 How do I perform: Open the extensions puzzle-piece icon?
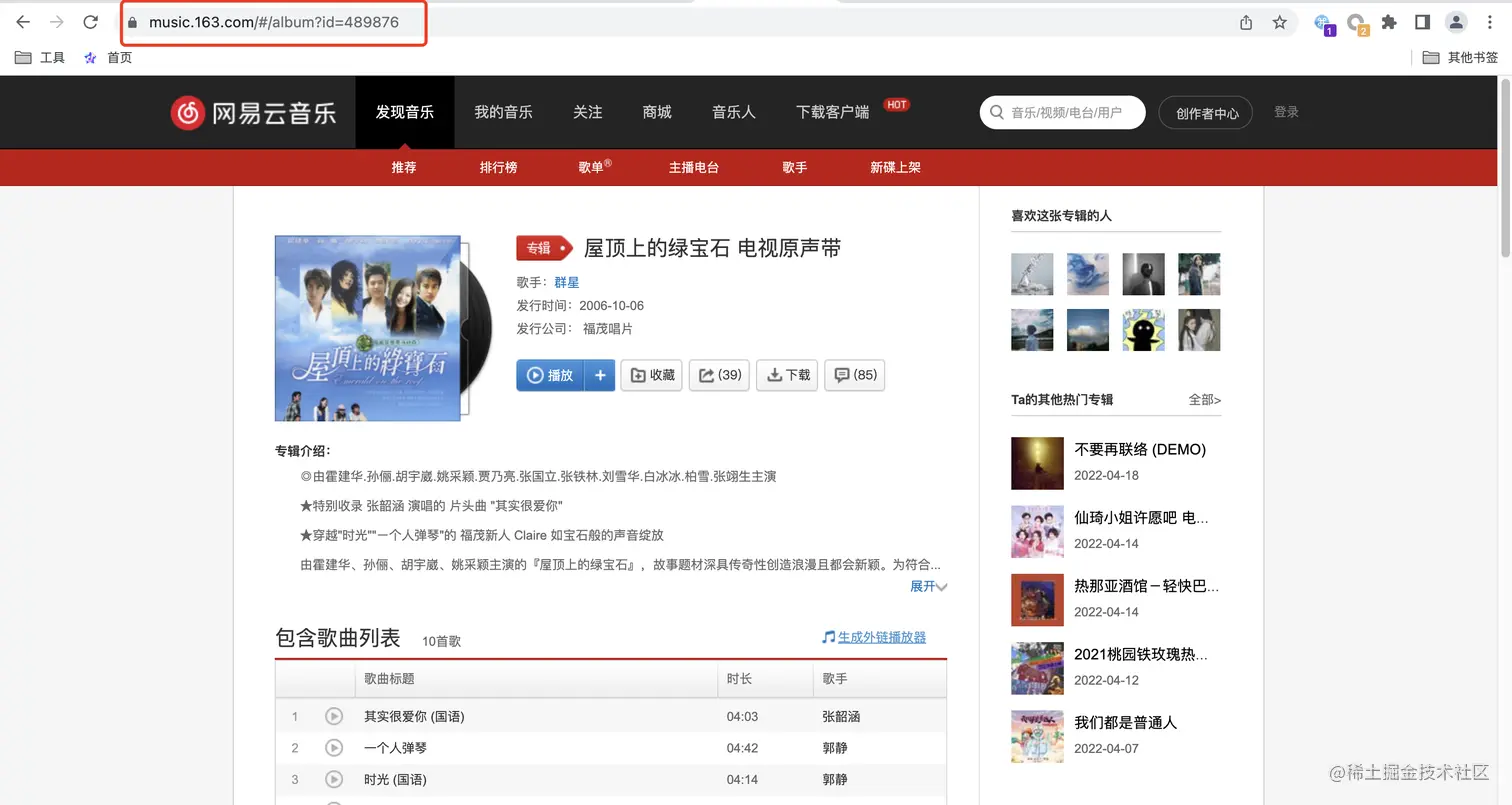pyautogui.click(x=1389, y=22)
